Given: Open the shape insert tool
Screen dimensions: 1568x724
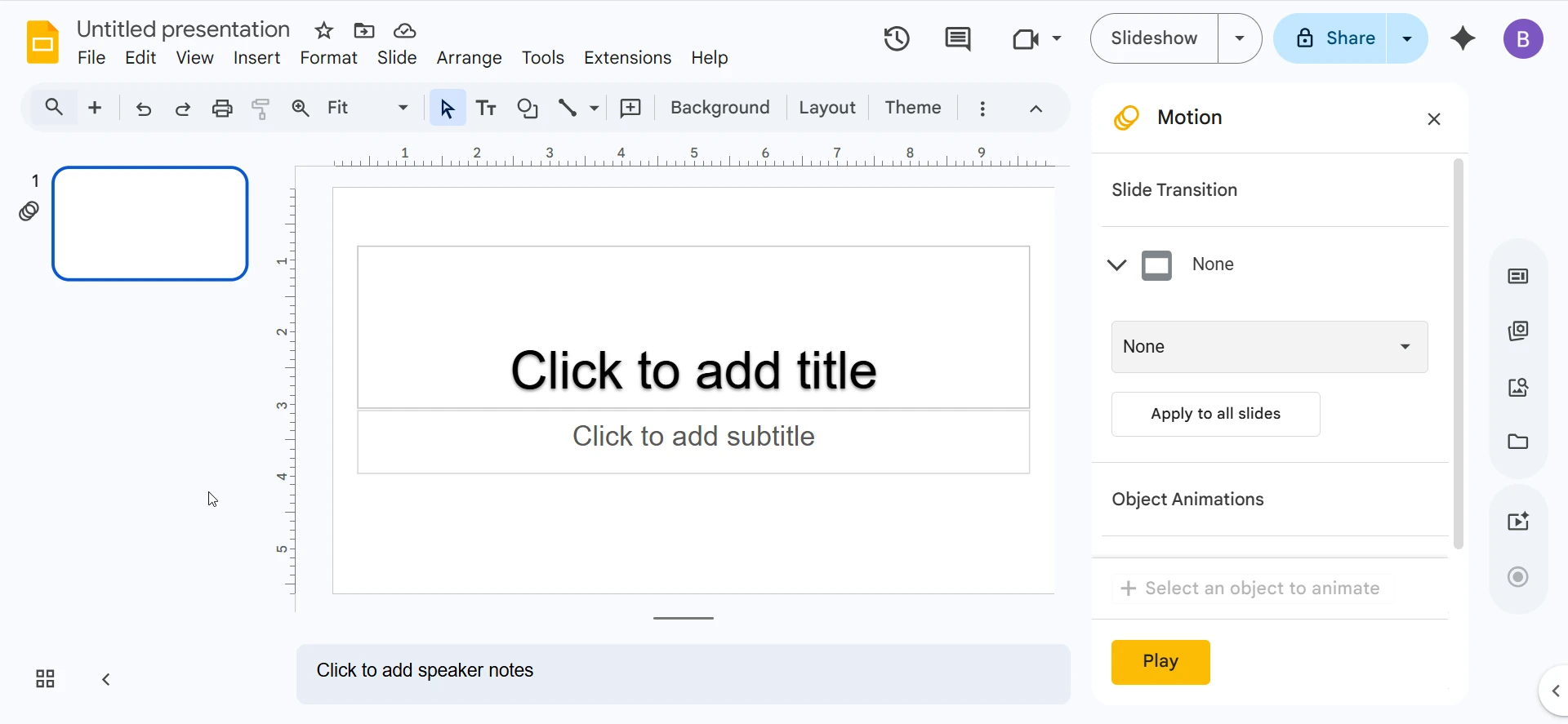Looking at the screenshot, I should [528, 108].
